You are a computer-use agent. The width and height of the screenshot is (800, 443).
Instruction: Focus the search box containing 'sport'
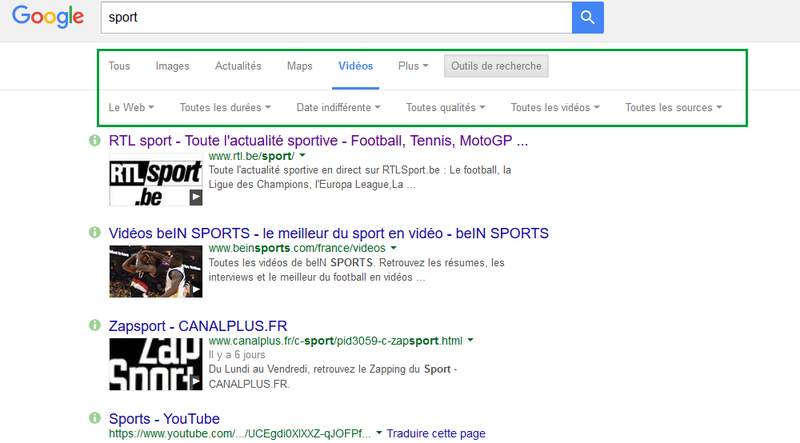click(x=336, y=17)
